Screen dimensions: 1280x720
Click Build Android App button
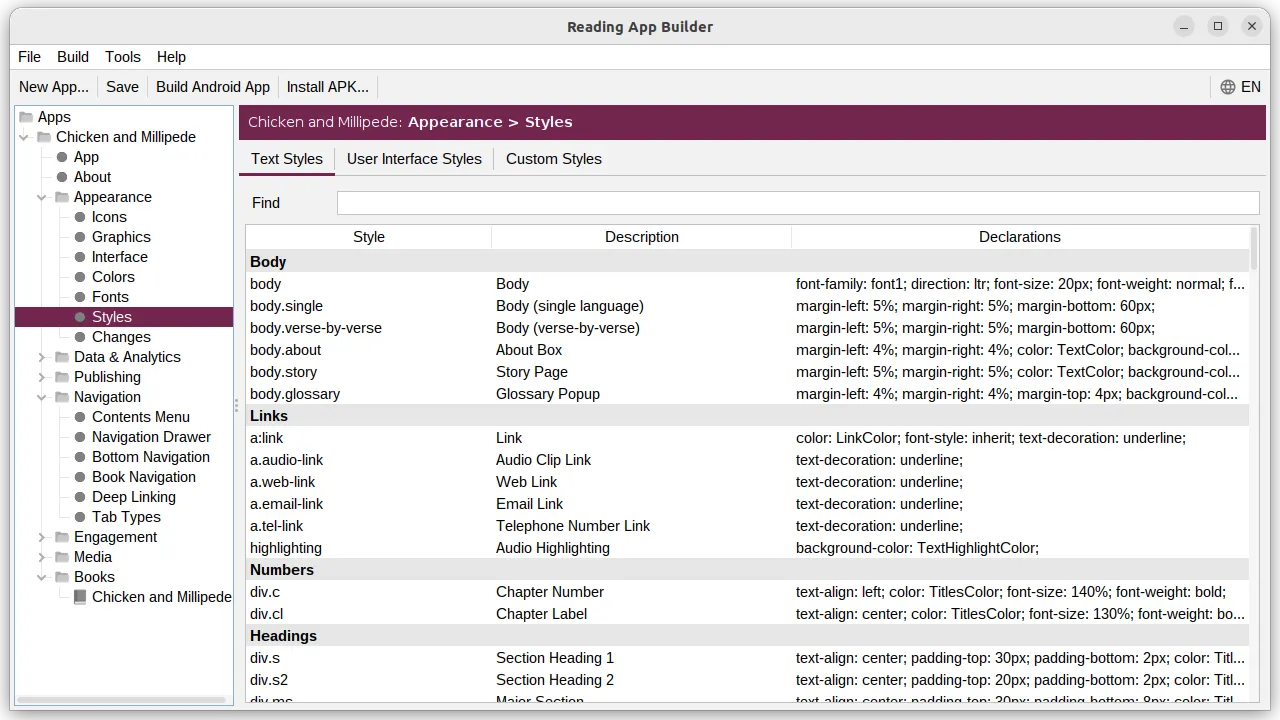[x=213, y=87]
